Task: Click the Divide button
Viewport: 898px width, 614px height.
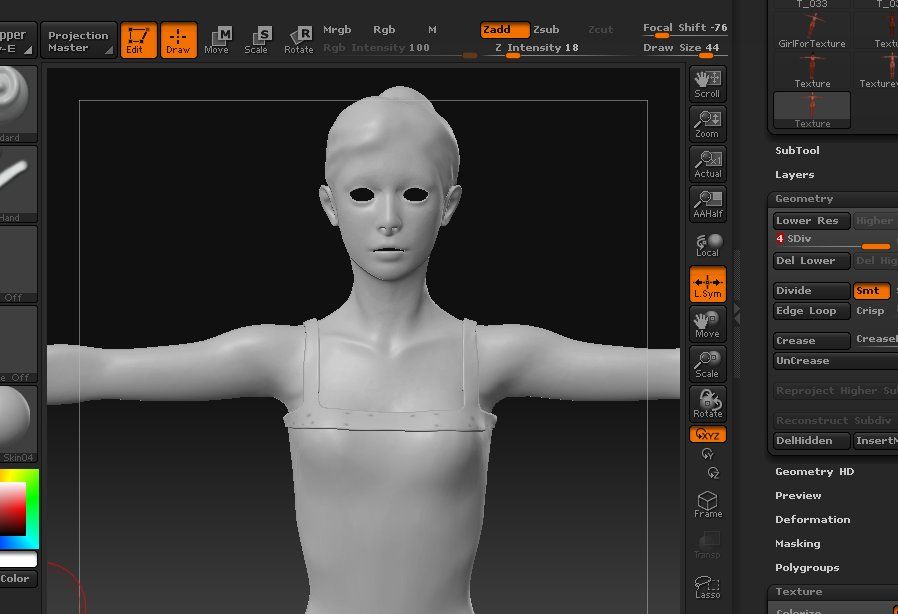Action: point(811,291)
